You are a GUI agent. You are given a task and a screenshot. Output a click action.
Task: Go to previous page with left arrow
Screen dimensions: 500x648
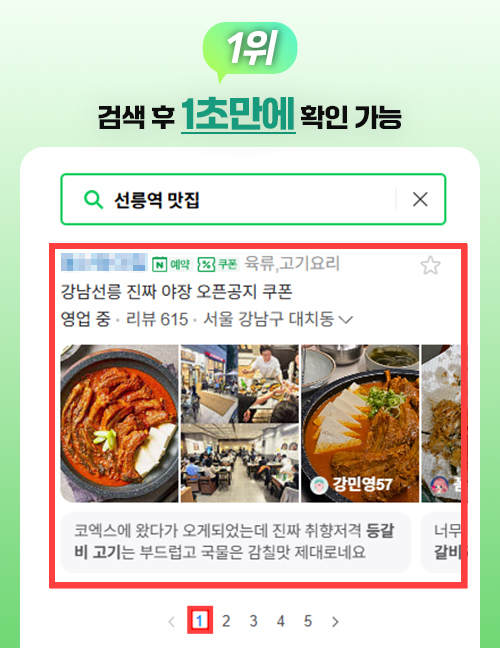pos(172,621)
